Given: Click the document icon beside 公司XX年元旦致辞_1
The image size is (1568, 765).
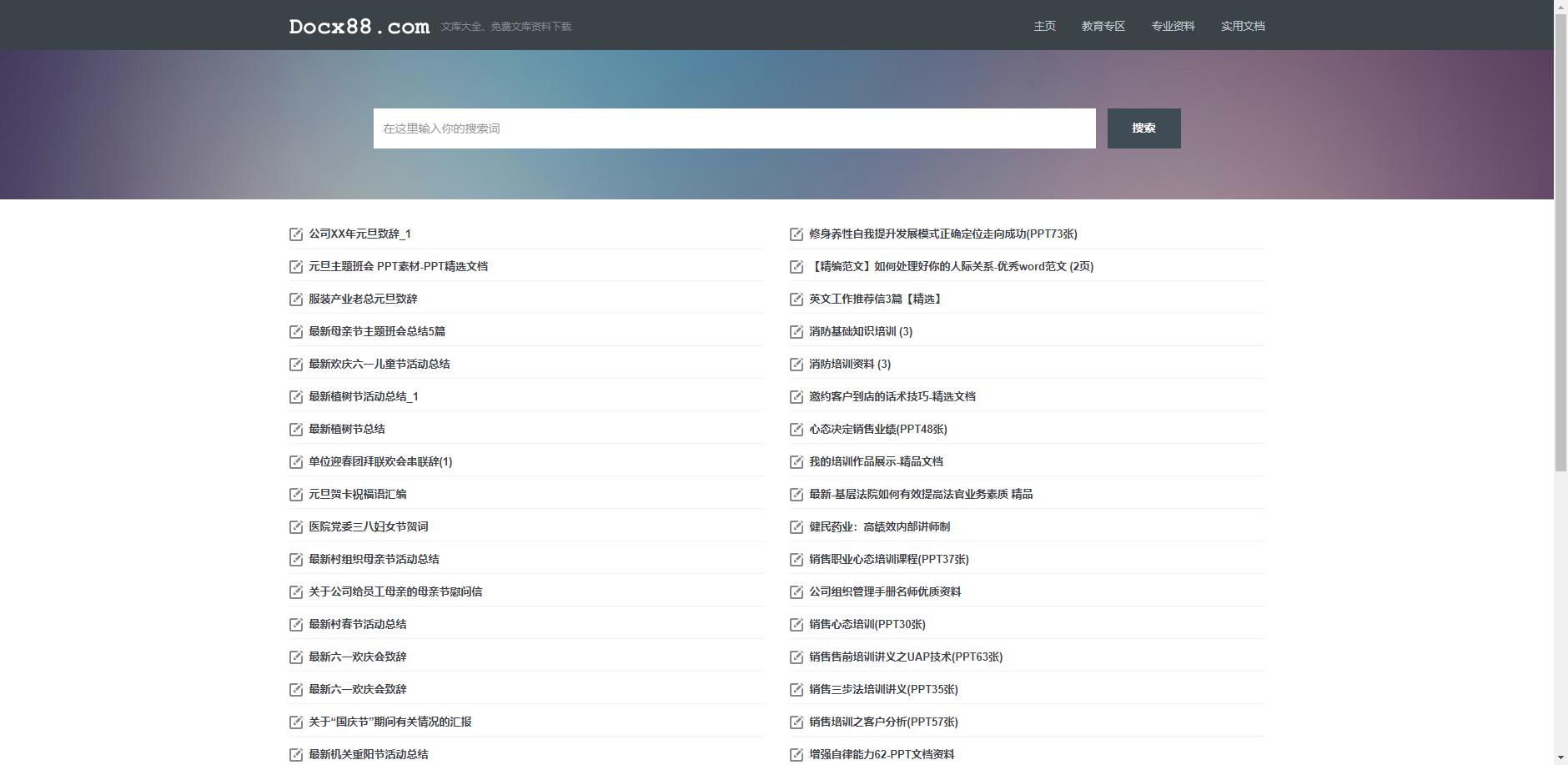Looking at the screenshot, I should tap(296, 234).
